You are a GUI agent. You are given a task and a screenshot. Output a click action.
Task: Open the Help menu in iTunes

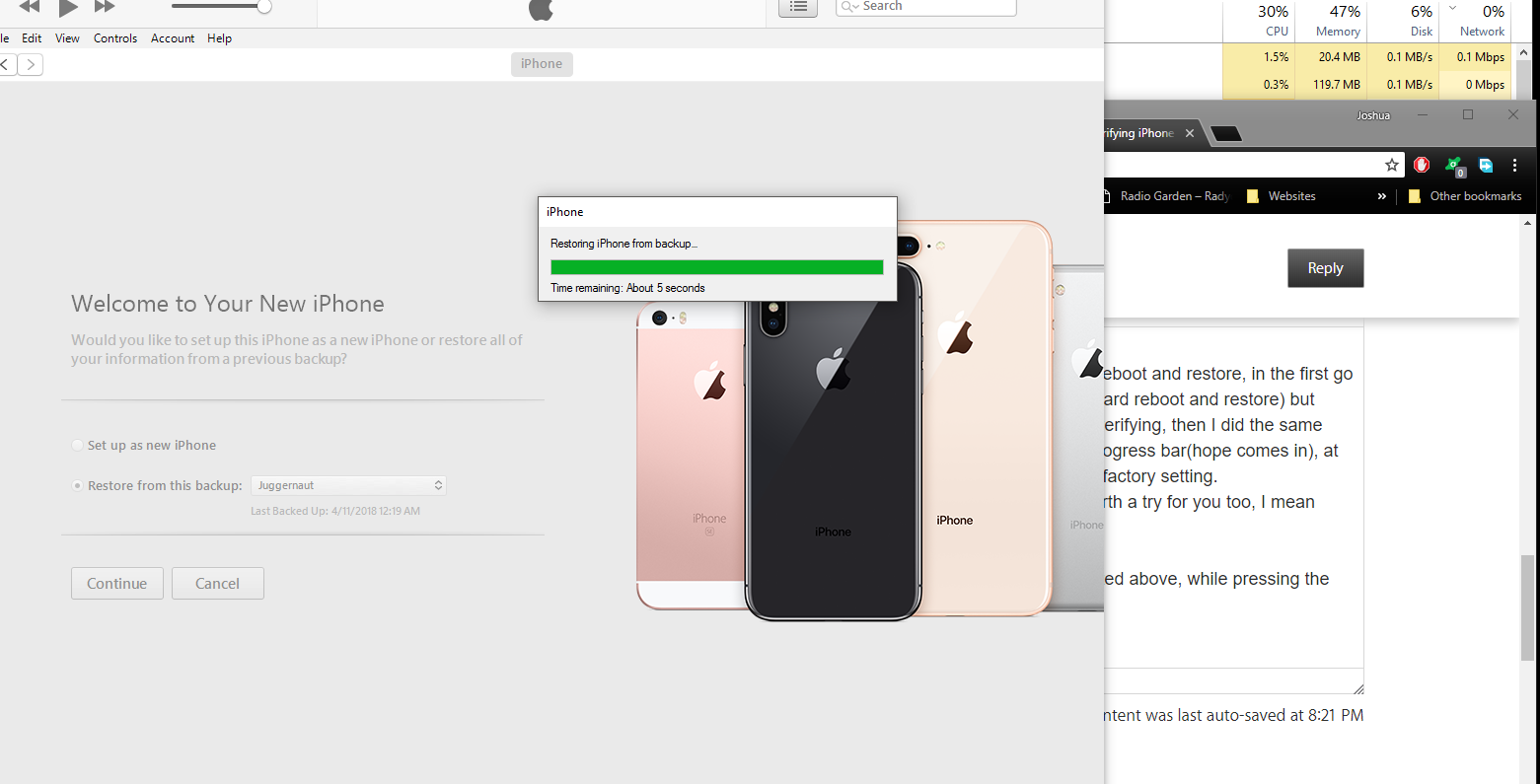point(219,38)
